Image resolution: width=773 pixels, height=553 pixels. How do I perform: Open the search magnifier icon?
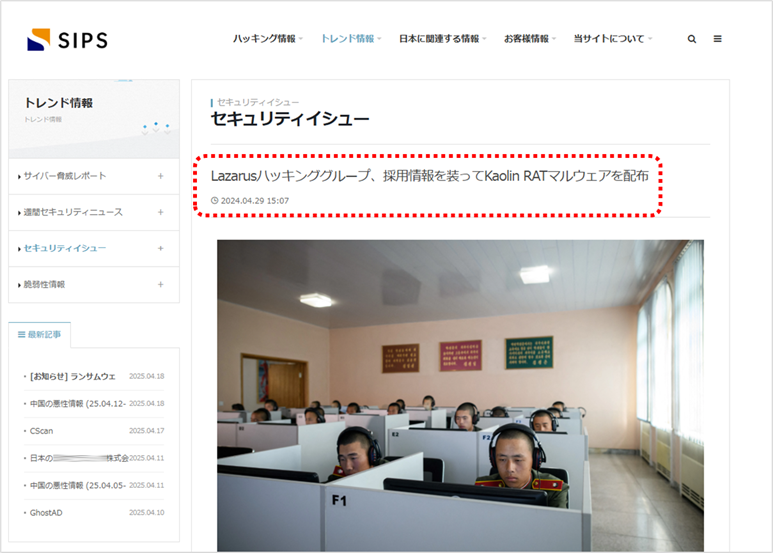click(692, 39)
